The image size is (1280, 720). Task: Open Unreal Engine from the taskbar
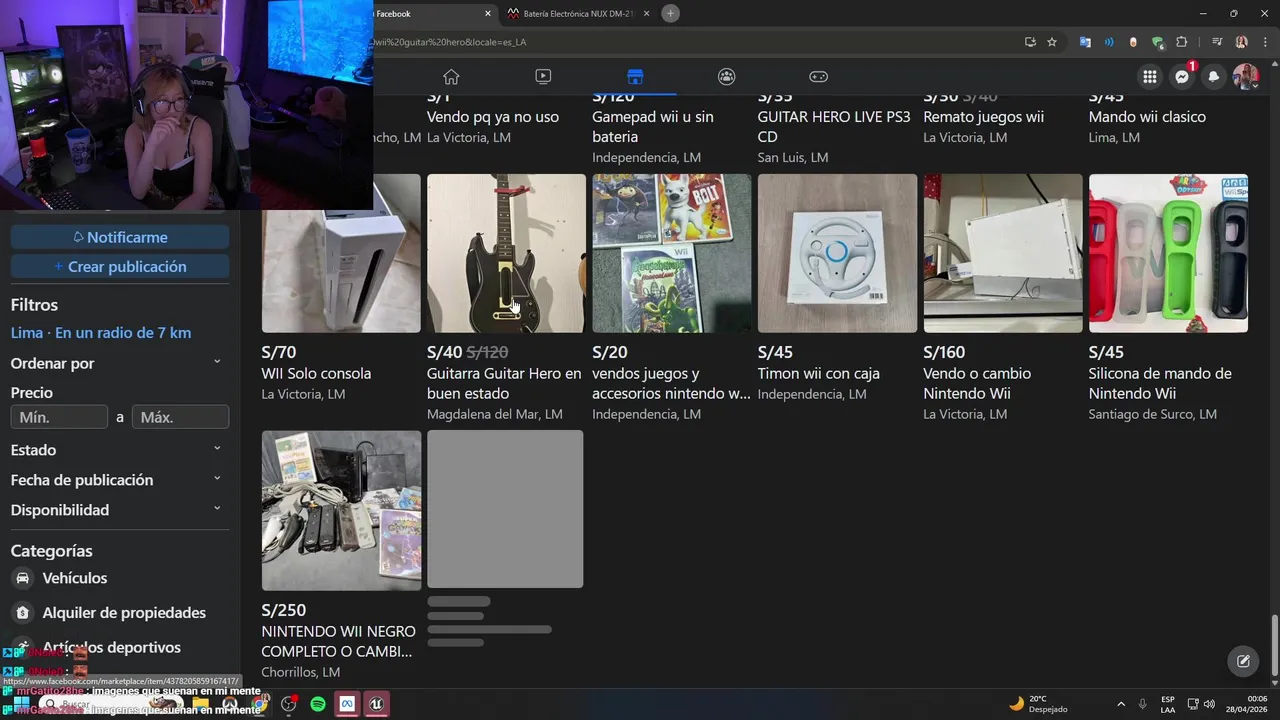pos(376,704)
